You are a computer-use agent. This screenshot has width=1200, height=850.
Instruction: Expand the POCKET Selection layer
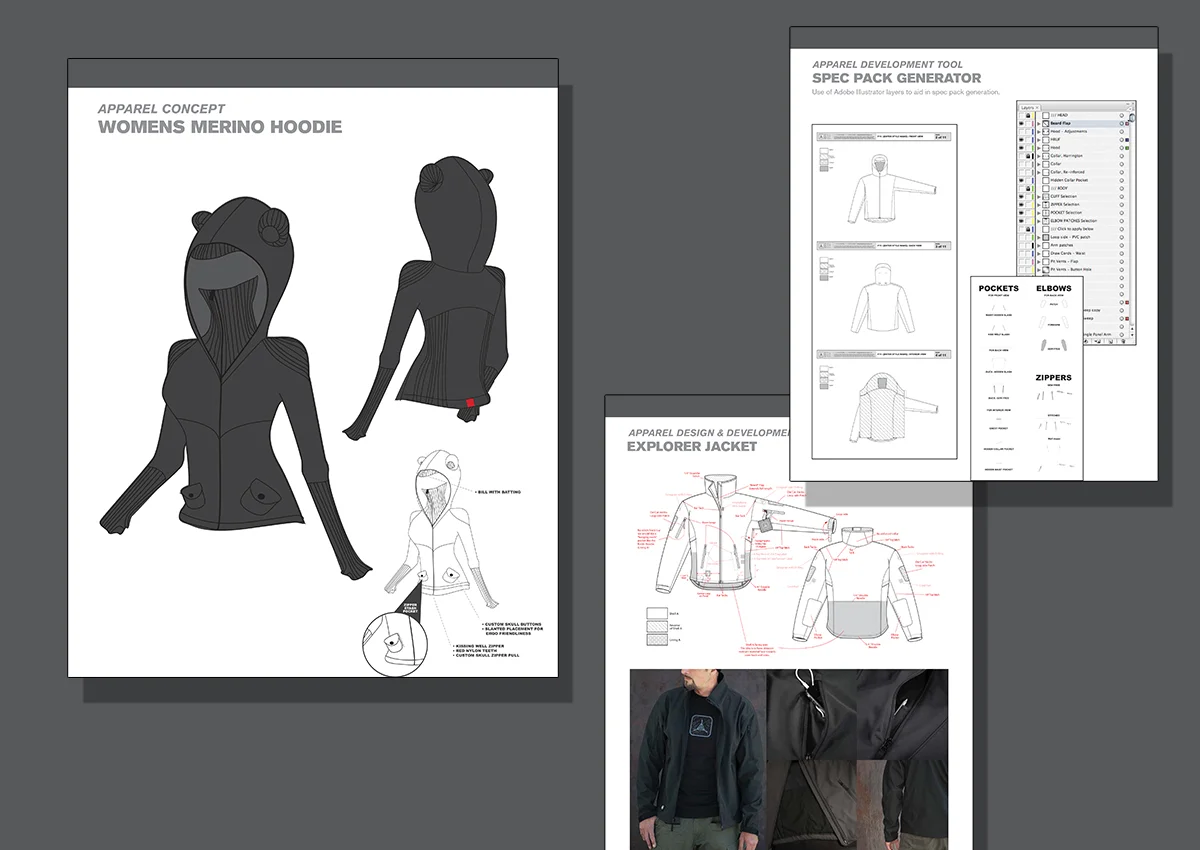[x=1038, y=212]
